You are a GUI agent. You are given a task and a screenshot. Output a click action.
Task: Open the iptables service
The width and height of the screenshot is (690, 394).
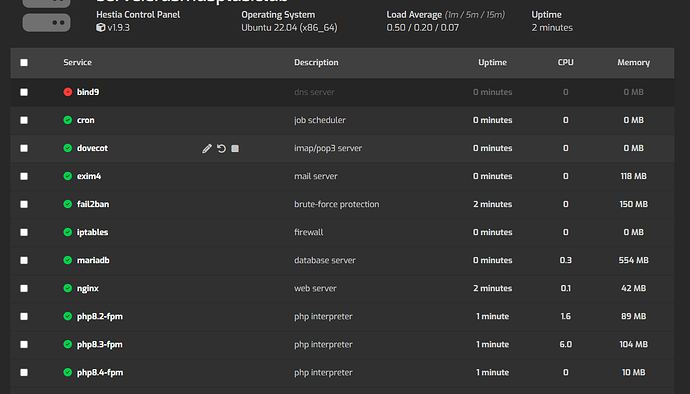pyautogui.click(x=92, y=232)
